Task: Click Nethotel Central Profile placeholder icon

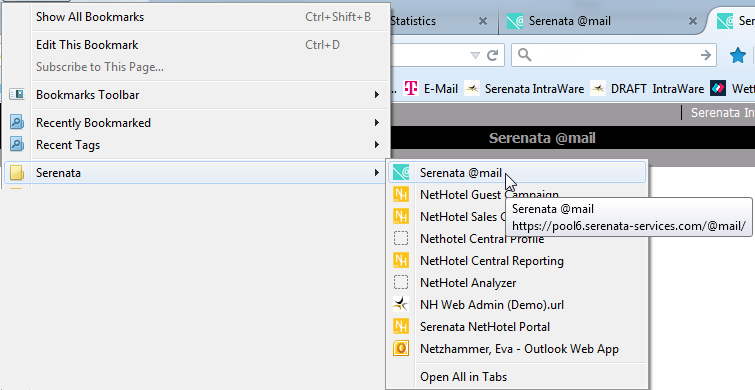Action: pos(401,238)
